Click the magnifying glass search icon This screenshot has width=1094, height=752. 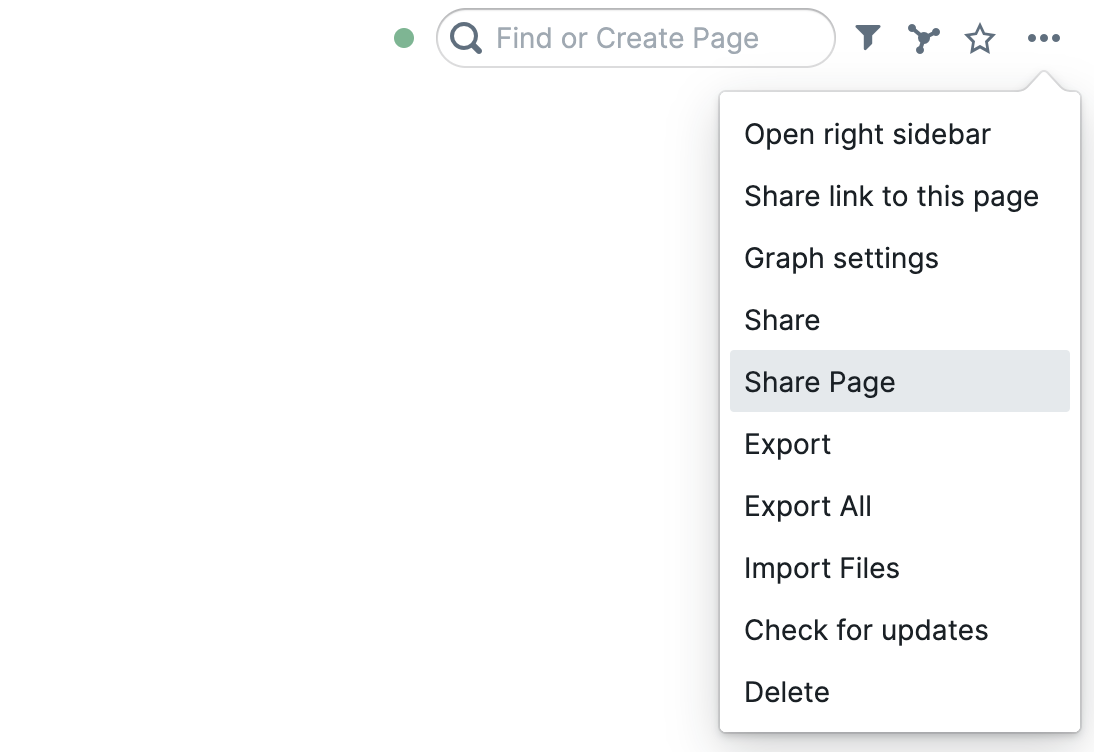466,39
